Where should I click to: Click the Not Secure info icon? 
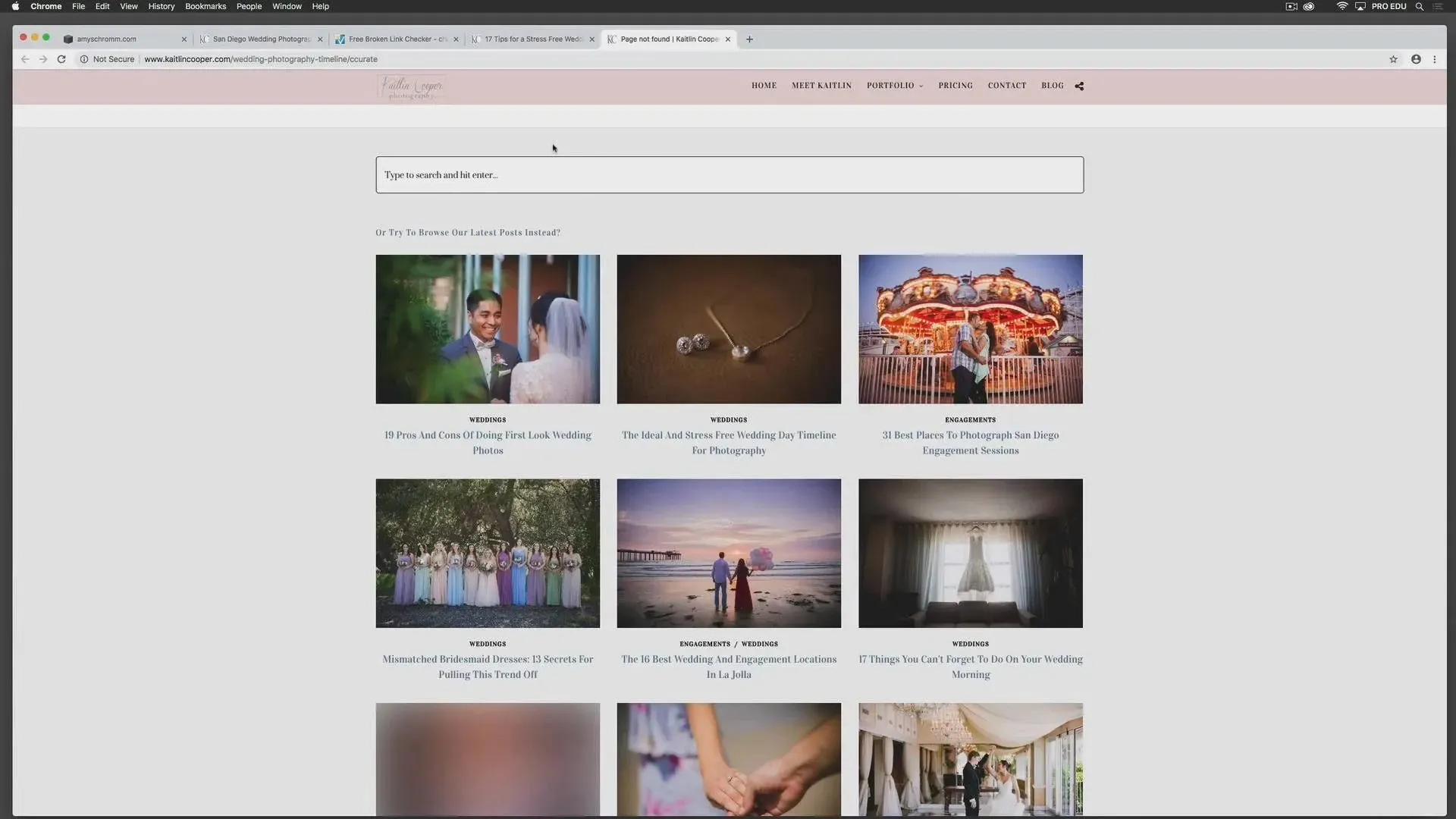click(84, 59)
